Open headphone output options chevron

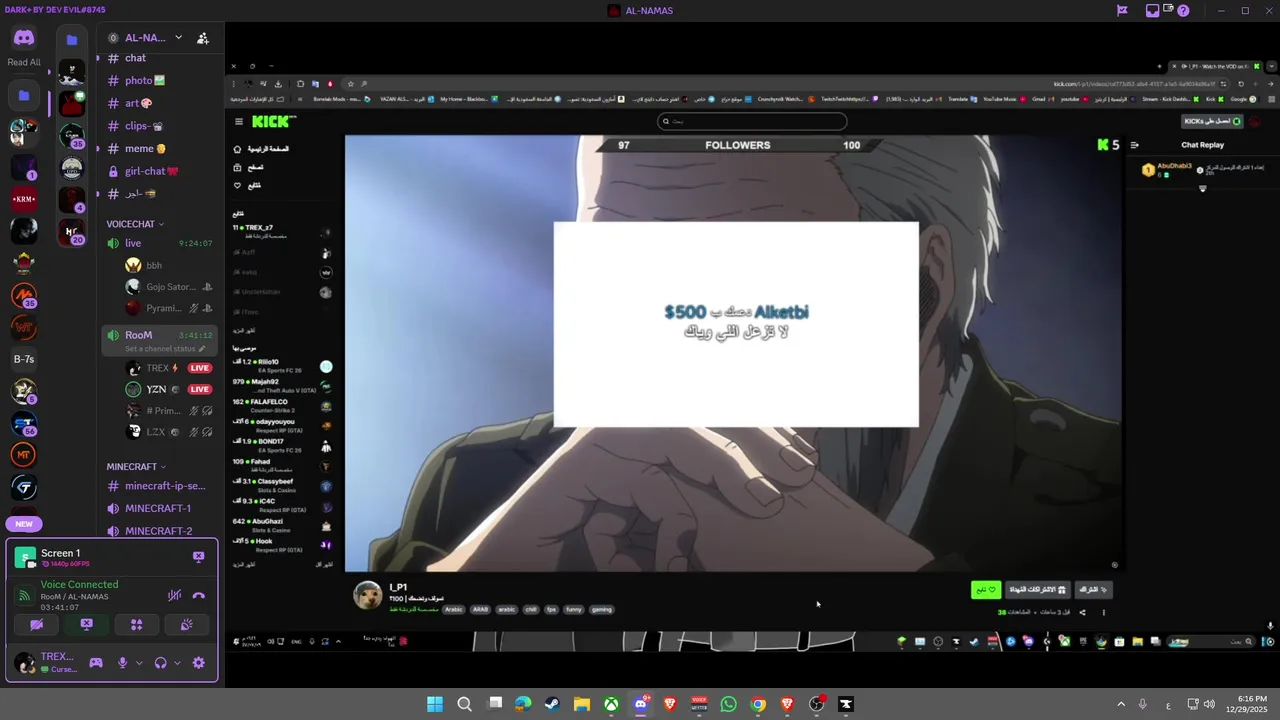pos(176,662)
